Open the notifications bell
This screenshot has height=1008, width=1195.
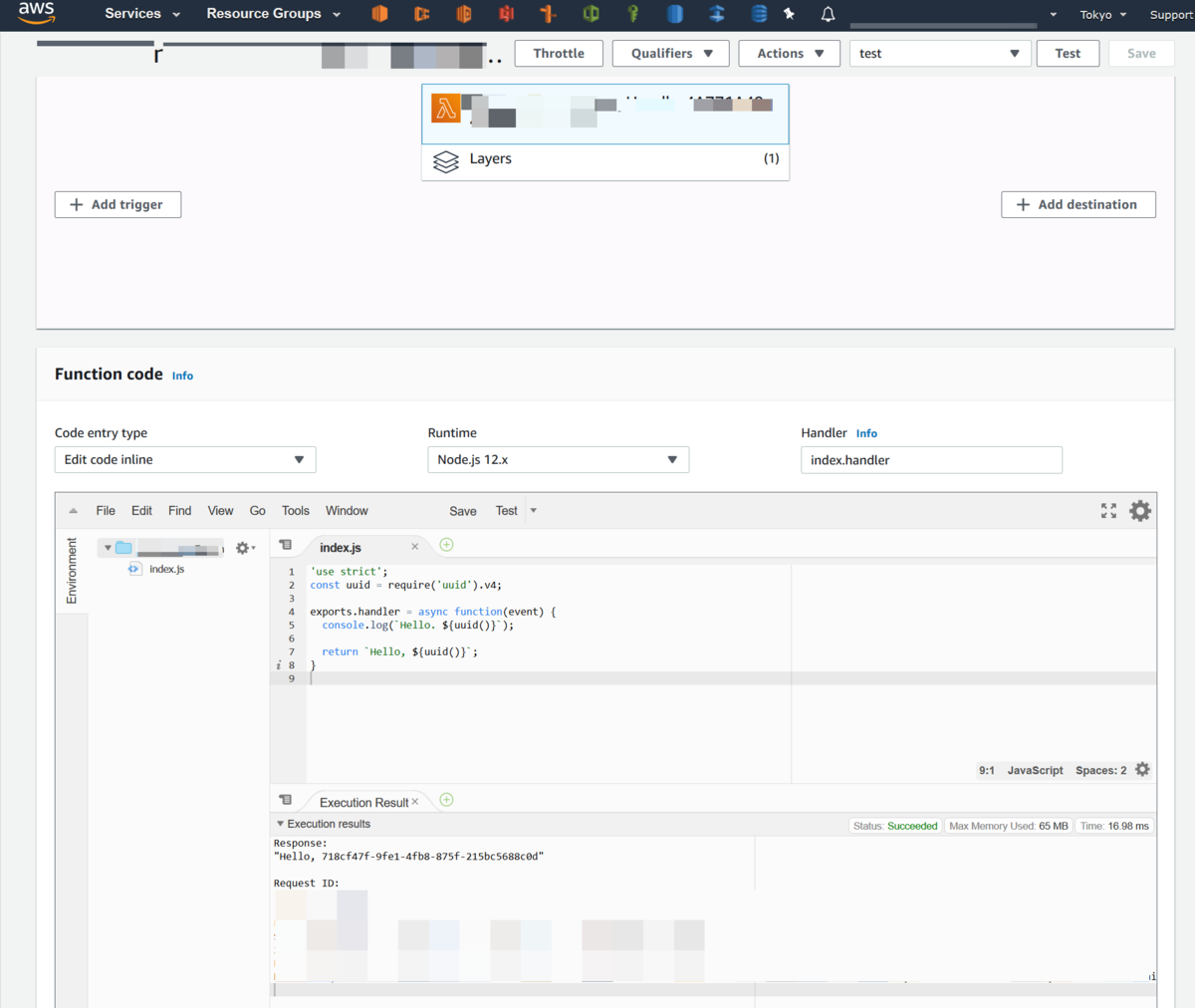click(x=828, y=14)
